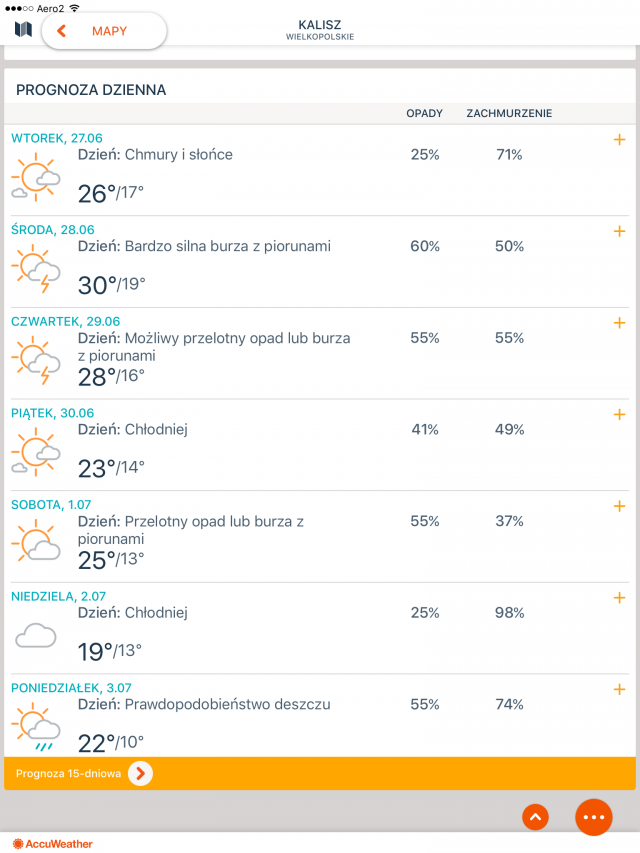640x853 pixels.
Task: Open Prognoza 15-dniowa link
Action: tap(69, 773)
